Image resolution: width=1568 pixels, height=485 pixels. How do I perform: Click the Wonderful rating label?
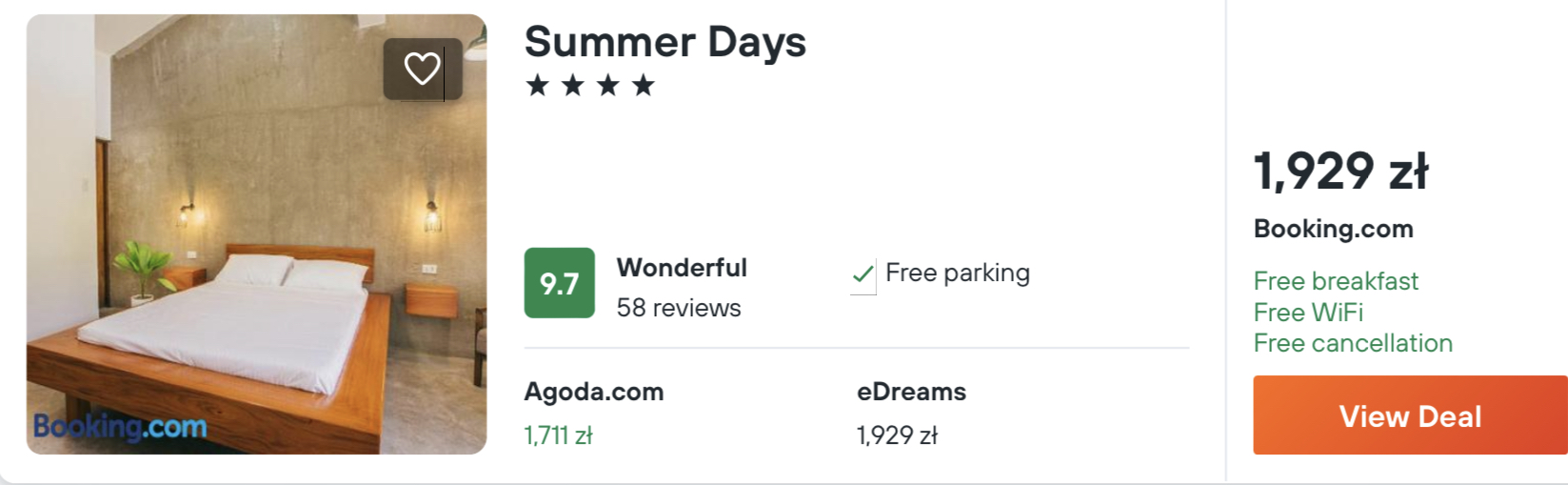[x=682, y=268]
